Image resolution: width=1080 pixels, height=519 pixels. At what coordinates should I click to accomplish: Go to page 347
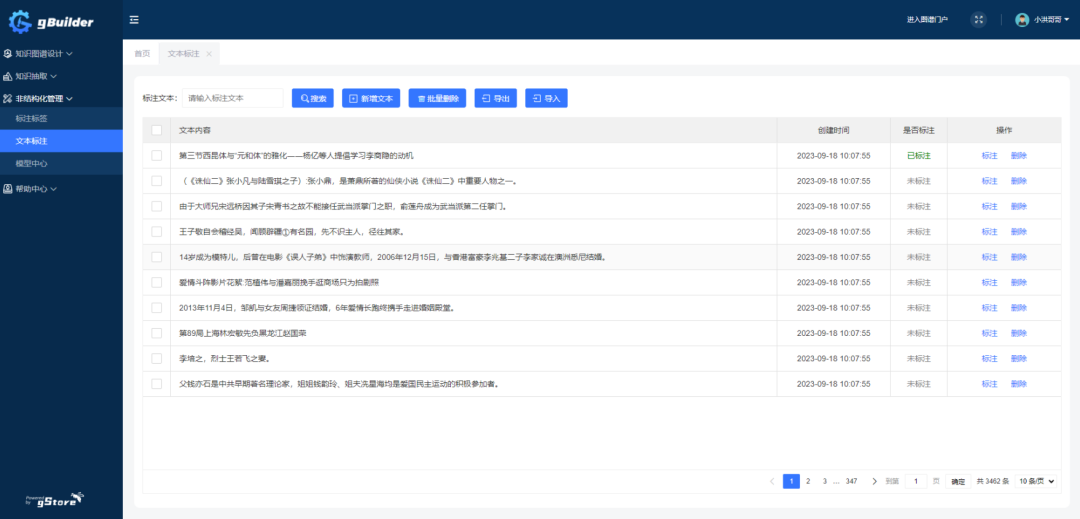click(x=851, y=482)
